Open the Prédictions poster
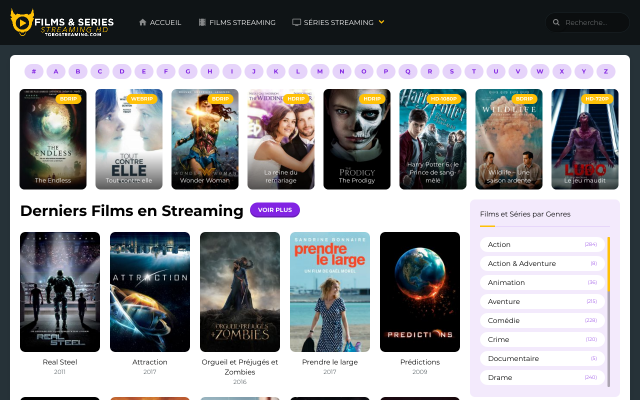The width and height of the screenshot is (640, 400). 420,292
